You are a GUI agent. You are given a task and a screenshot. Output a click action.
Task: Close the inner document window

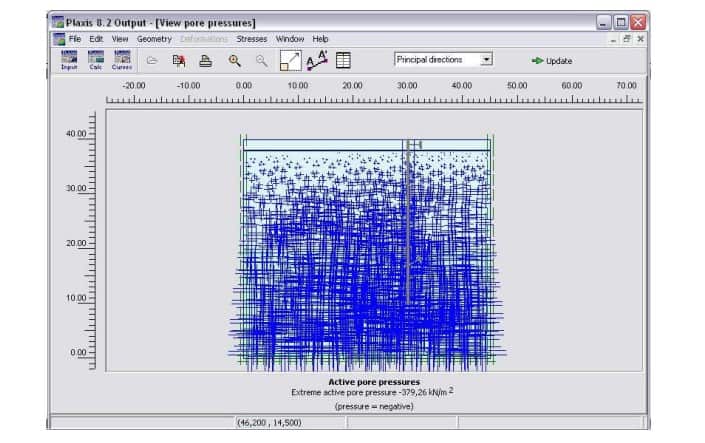click(641, 39)
